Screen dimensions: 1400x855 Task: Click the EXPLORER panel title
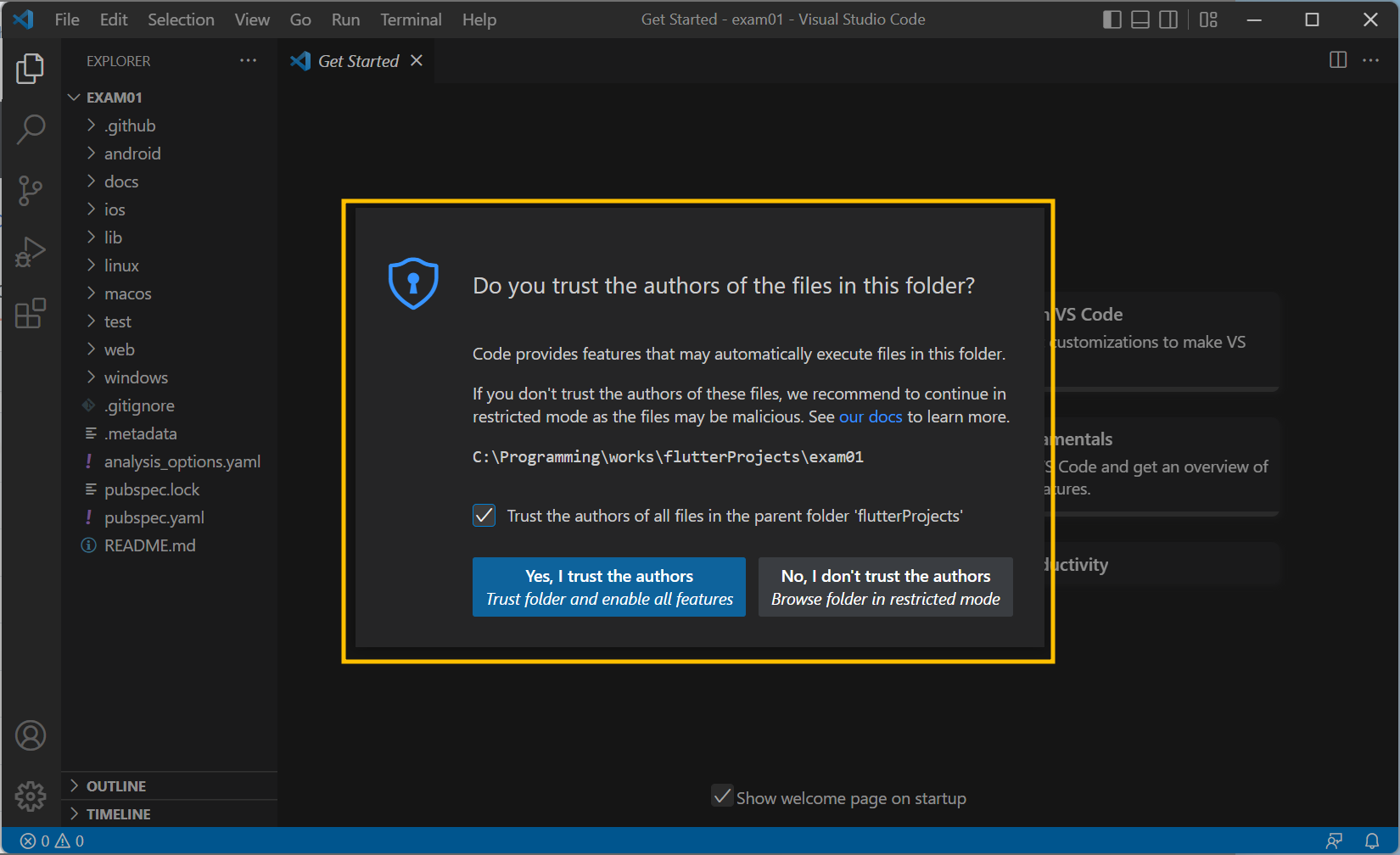118,61
